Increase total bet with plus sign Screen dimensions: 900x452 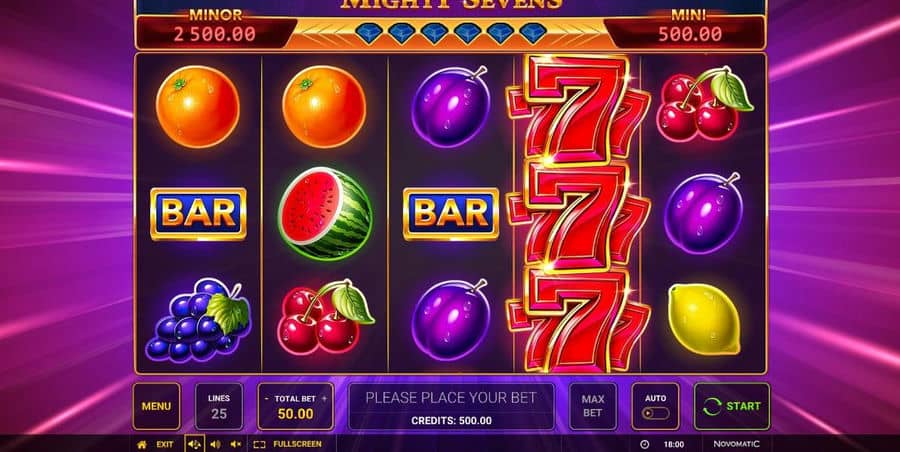click(324, 399)
